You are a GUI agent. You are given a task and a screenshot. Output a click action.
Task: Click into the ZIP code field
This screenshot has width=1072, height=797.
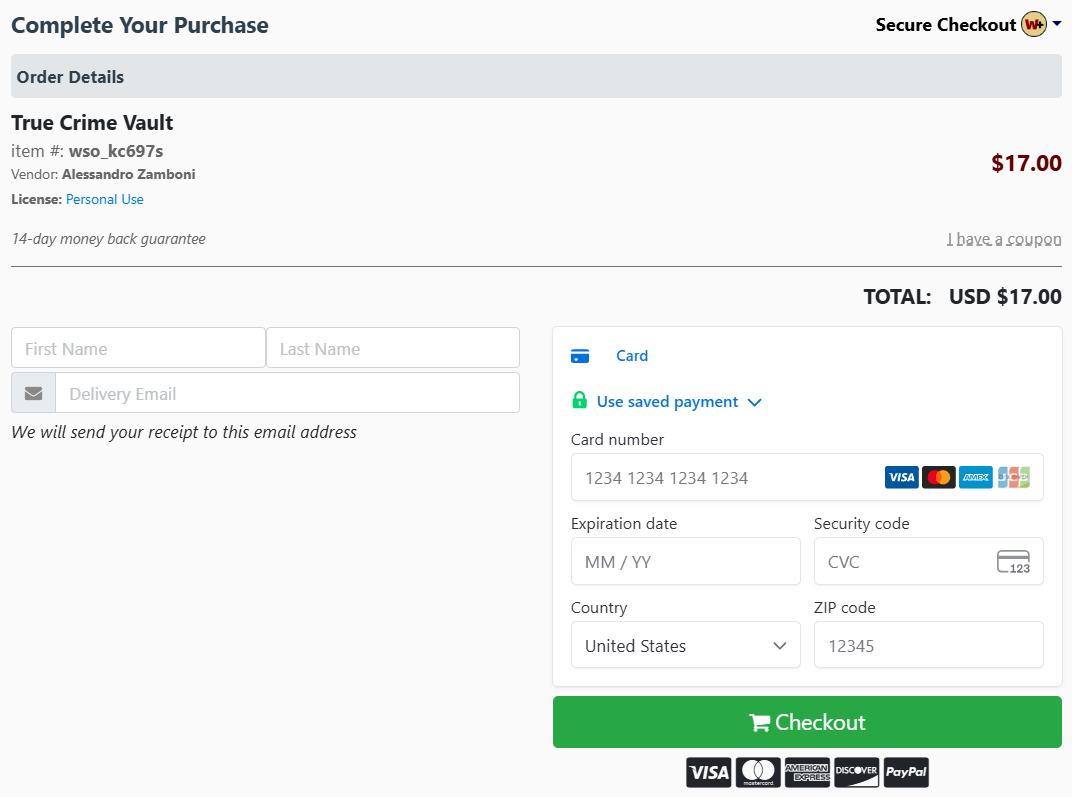928,645
